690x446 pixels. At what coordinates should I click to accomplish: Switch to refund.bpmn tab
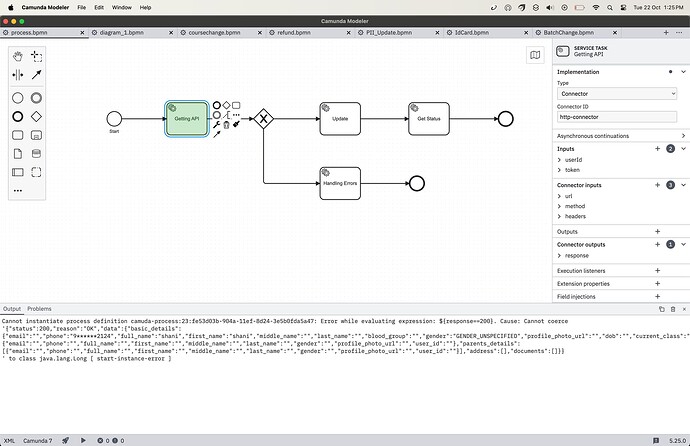(x=294, y=33)
